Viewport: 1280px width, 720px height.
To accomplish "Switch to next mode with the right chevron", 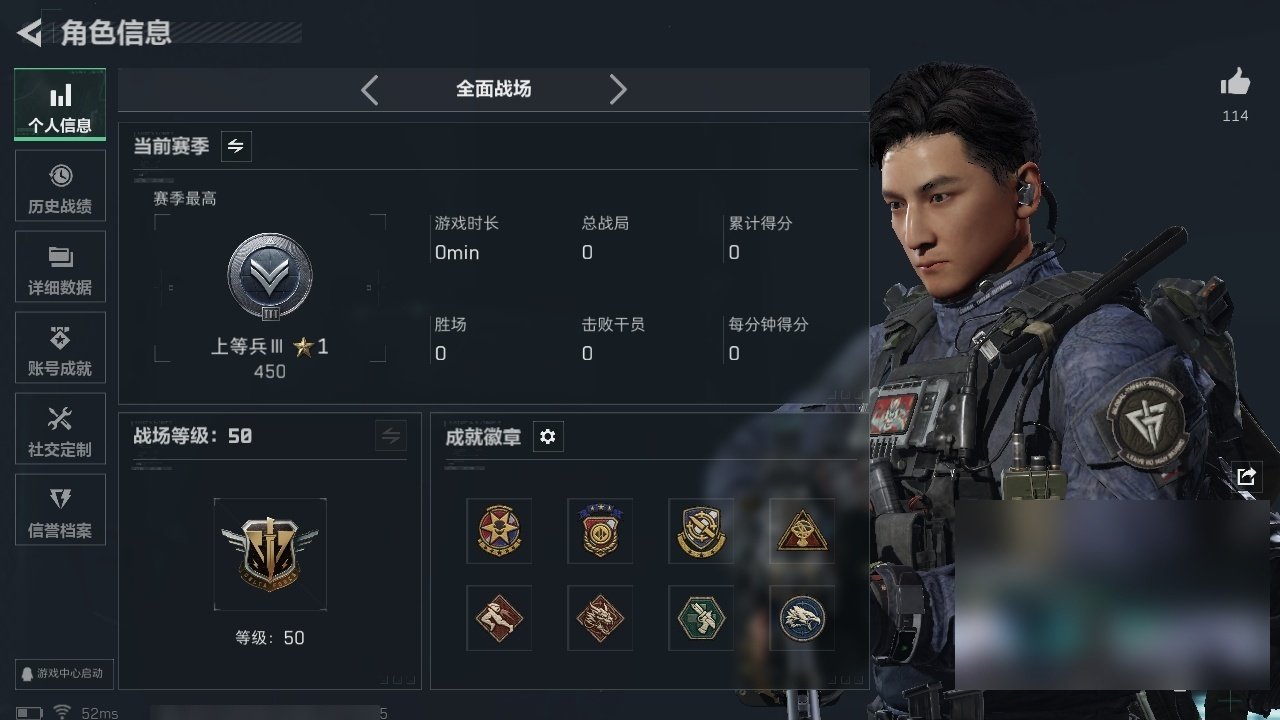I will (618, 90).
